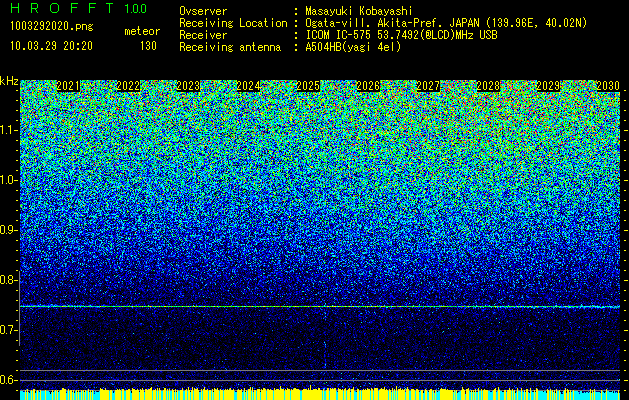
Task: Click the 2029 time marker
Action: click(x=548, y=86)
